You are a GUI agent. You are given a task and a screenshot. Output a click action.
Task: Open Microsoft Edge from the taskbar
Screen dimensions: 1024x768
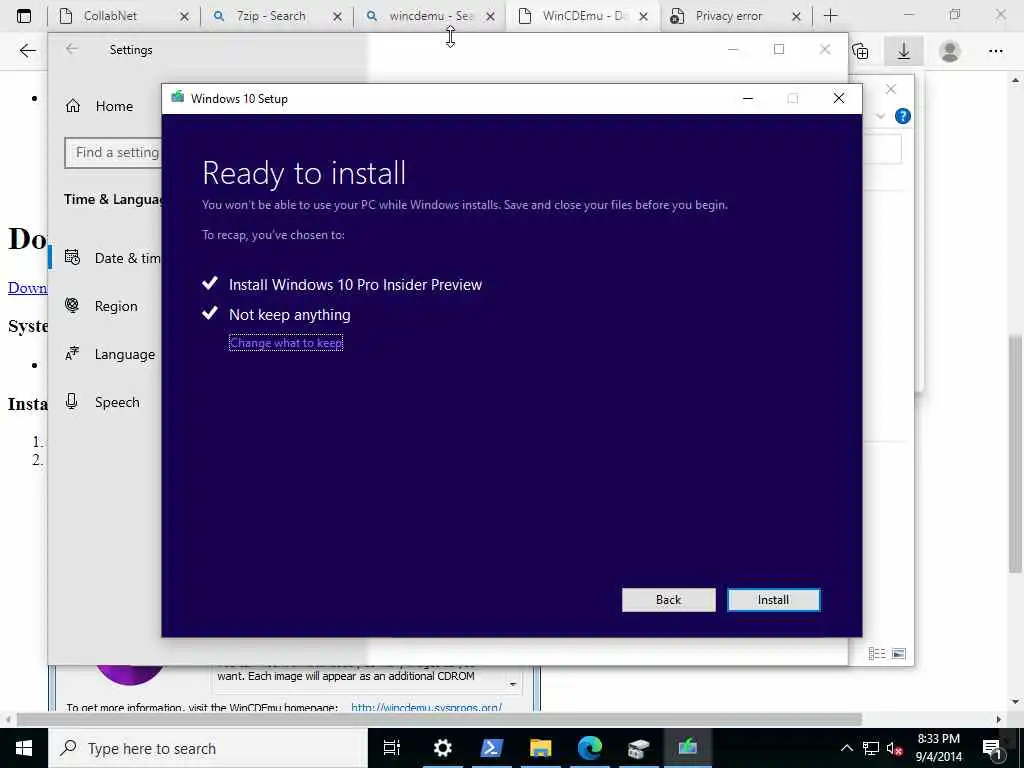click(x=589, y=748)
